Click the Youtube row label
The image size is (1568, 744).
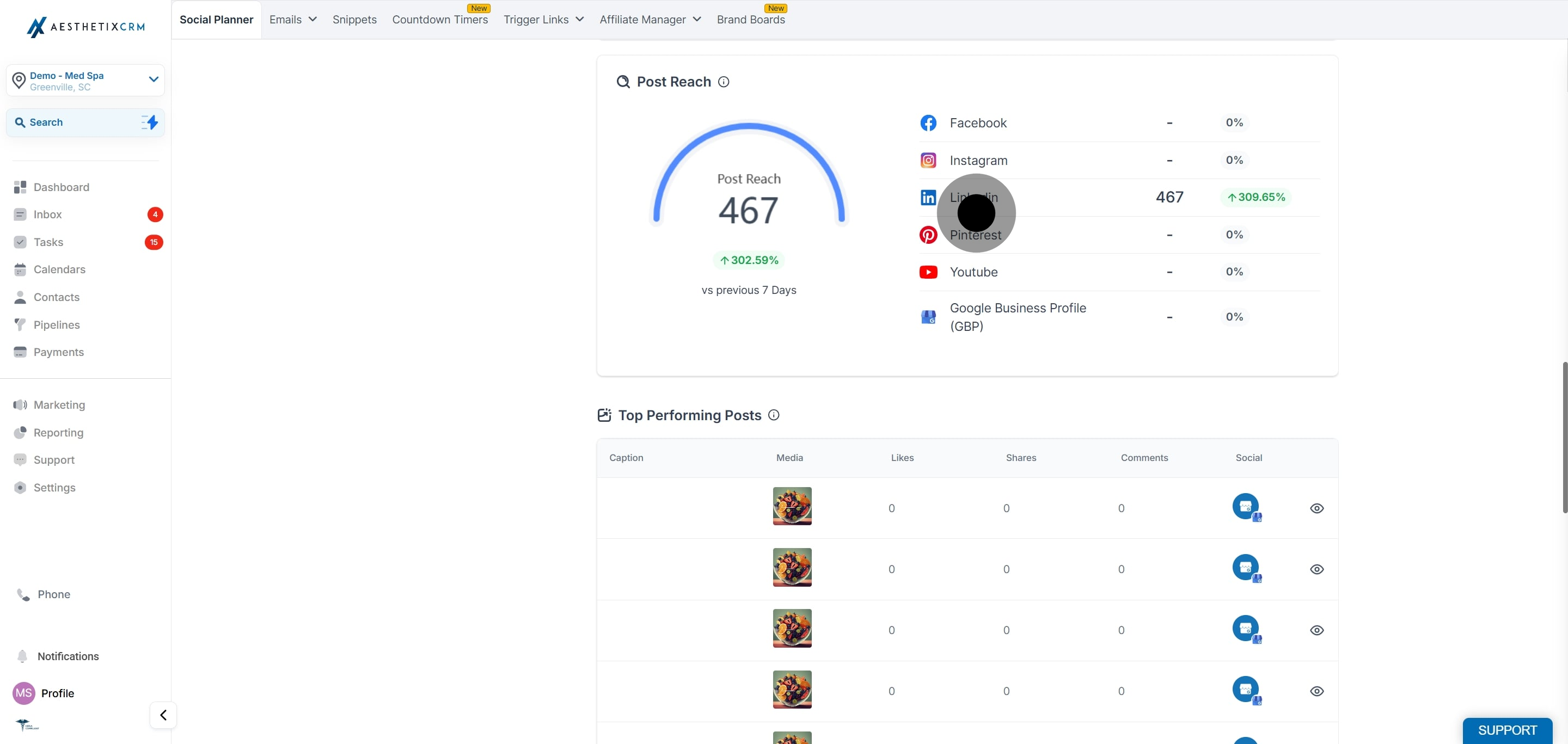[973, 272]
